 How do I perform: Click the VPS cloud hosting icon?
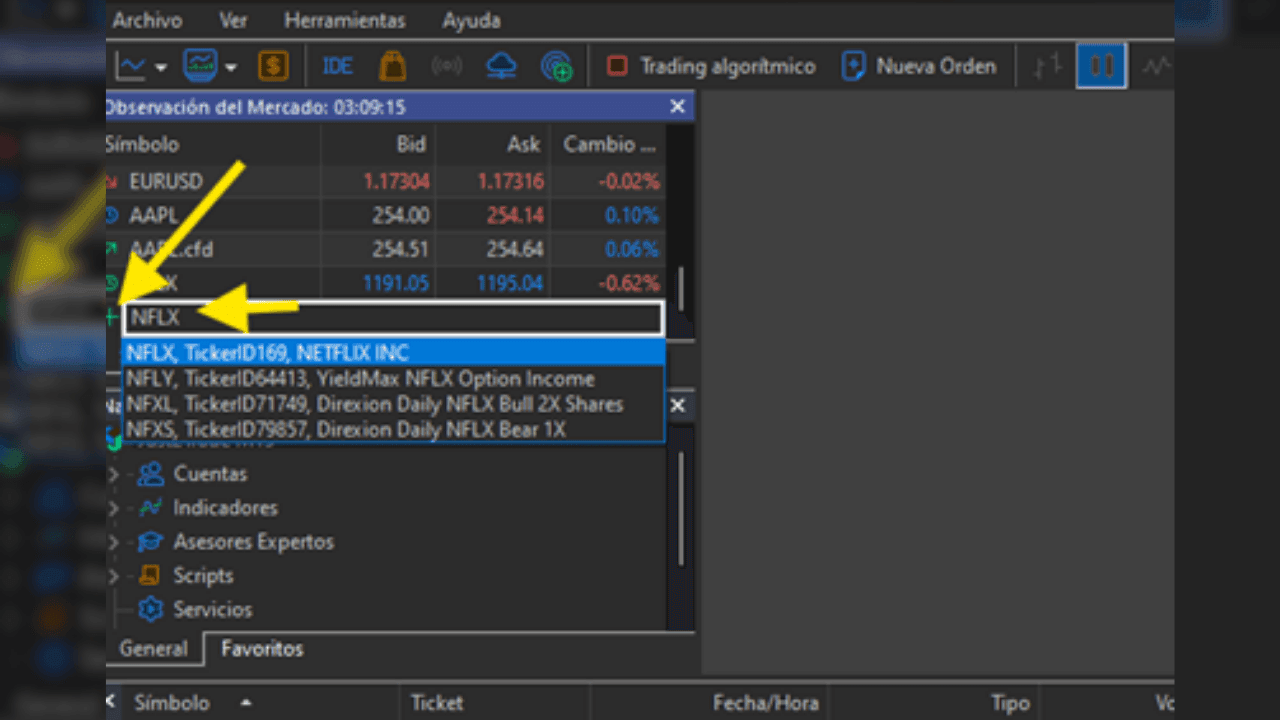coord(500,67)
